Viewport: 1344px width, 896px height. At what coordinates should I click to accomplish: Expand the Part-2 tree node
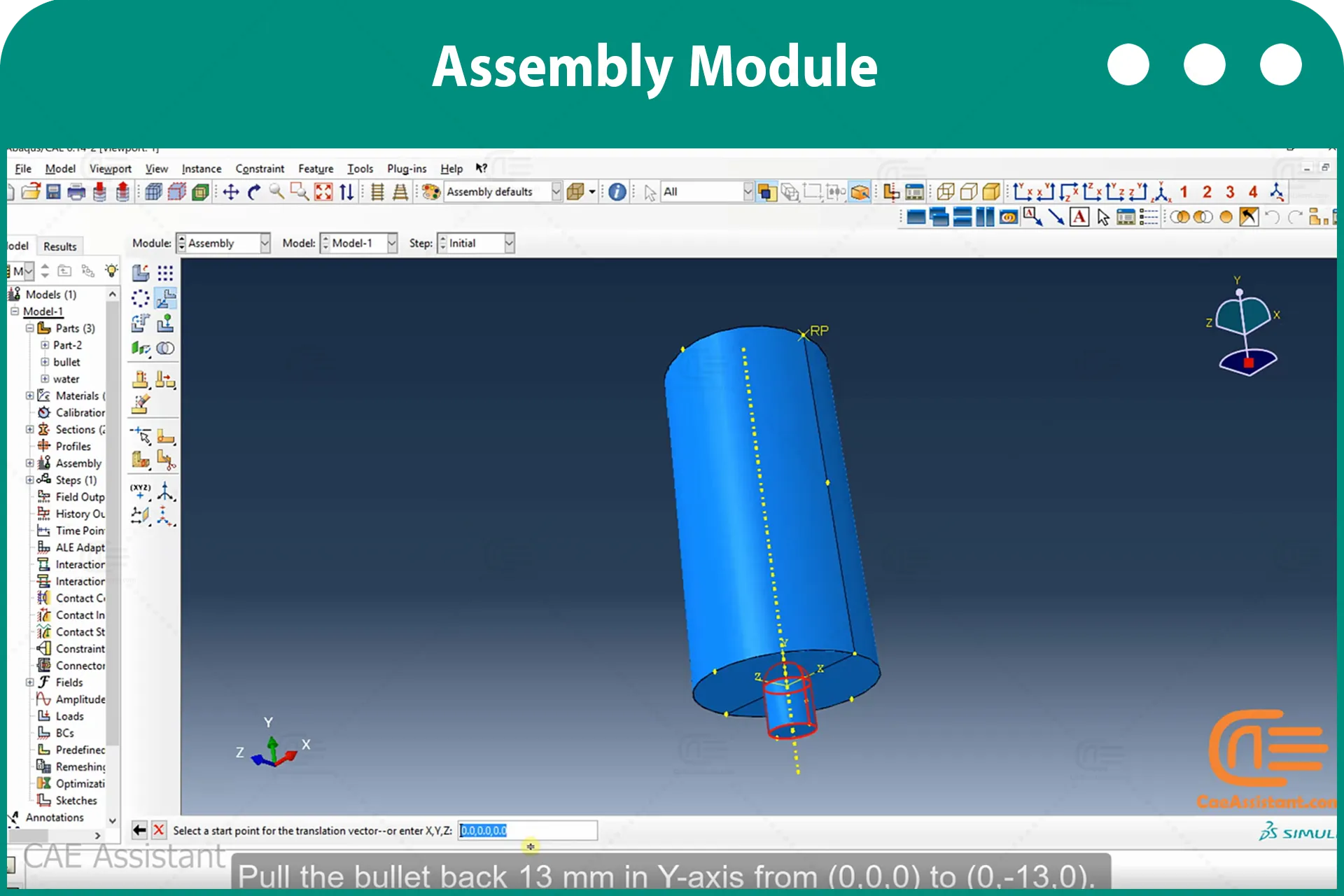point(45,345)
